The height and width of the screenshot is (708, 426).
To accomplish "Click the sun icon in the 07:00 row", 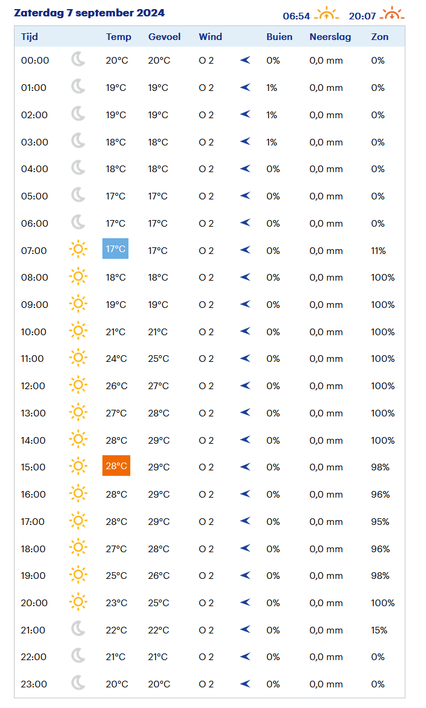I will pyautogui.click(x=78, y=249).
